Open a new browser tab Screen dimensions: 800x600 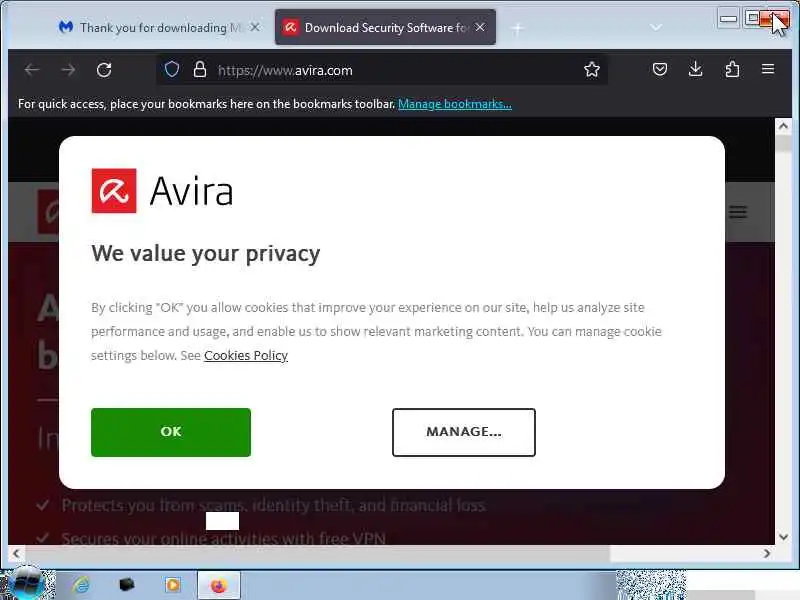coord(517,29)
